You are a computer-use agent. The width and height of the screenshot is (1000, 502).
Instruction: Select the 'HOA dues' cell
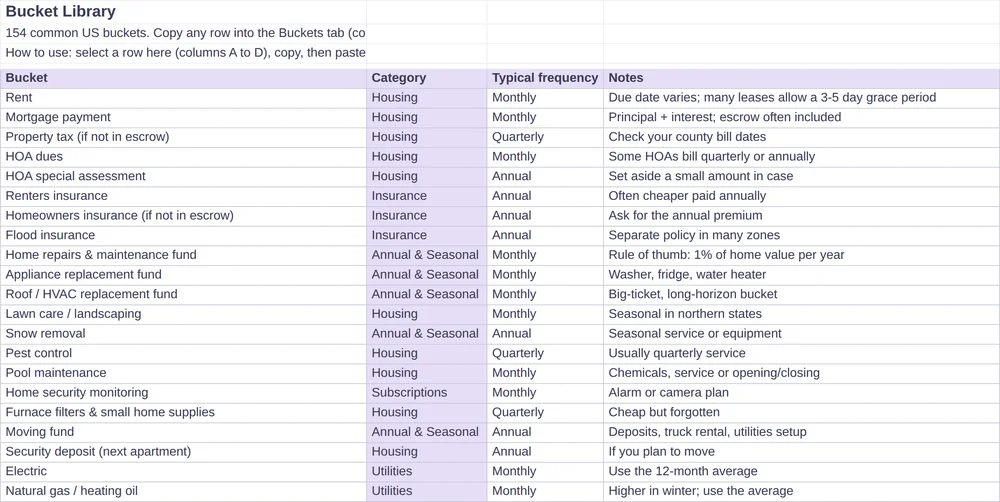click(183, 157)
